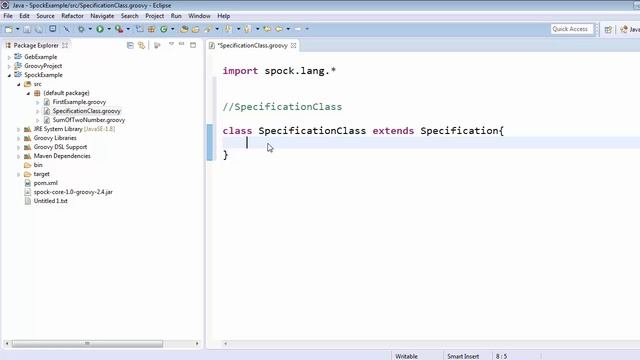Open the External Tools dropdown arrow
Viewport: 640px width, 360px height.
click(128, 29)
